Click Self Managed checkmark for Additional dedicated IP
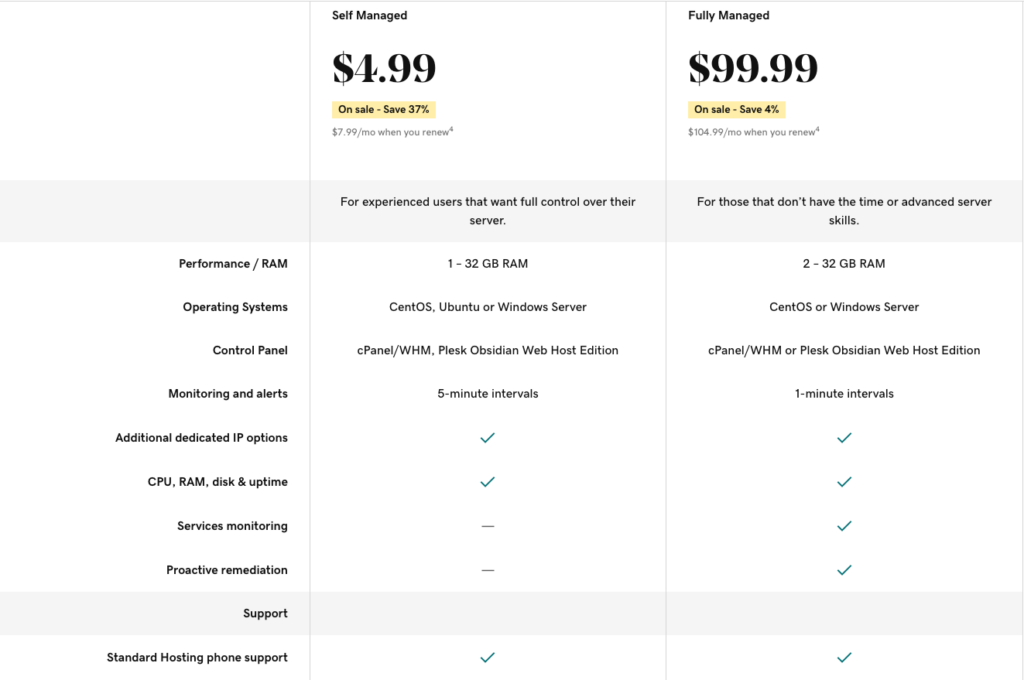Screen dimensions: 1024x680 (487, 438)
